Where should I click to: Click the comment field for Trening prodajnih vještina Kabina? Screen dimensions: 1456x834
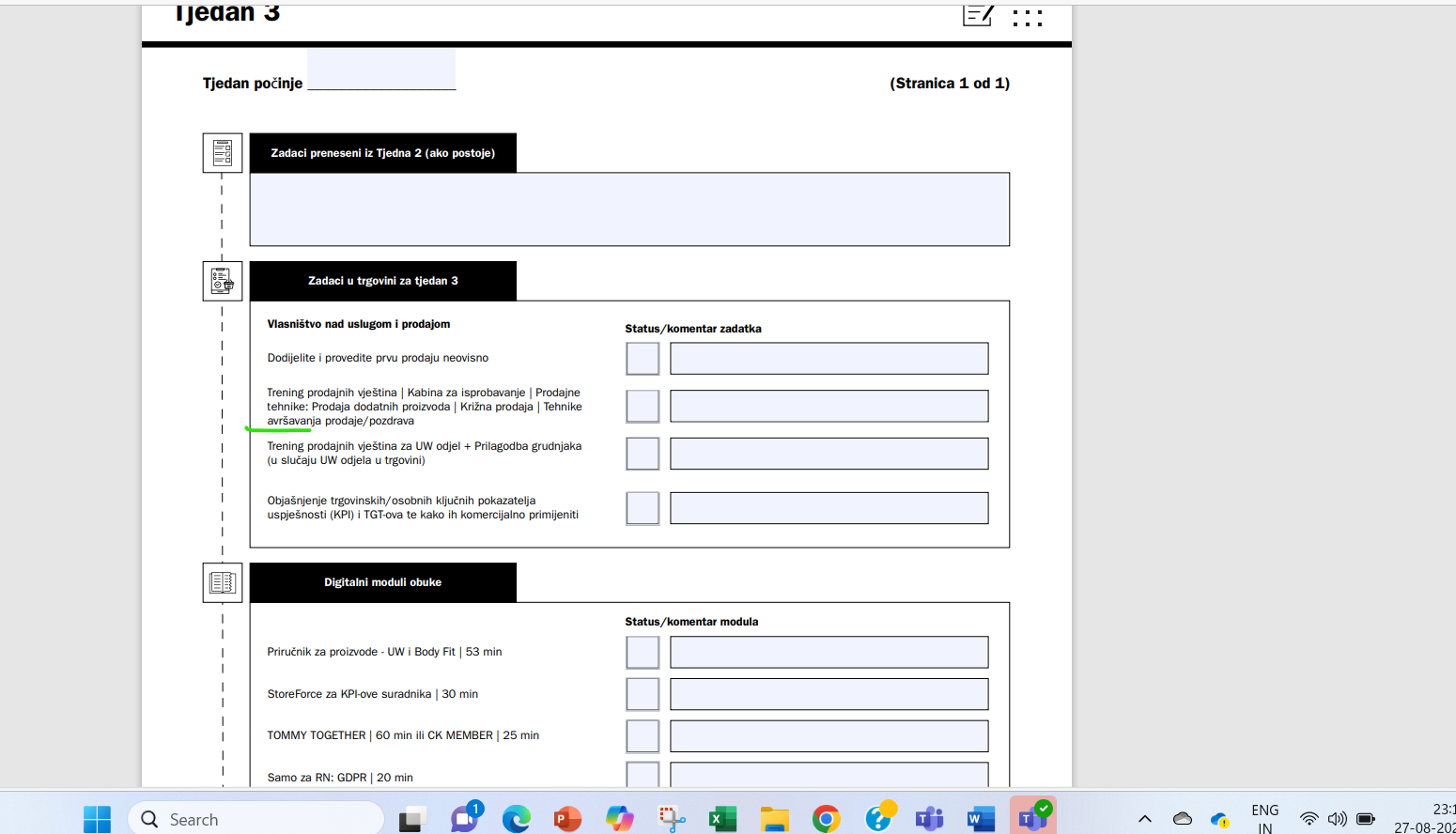click(829, 406)
